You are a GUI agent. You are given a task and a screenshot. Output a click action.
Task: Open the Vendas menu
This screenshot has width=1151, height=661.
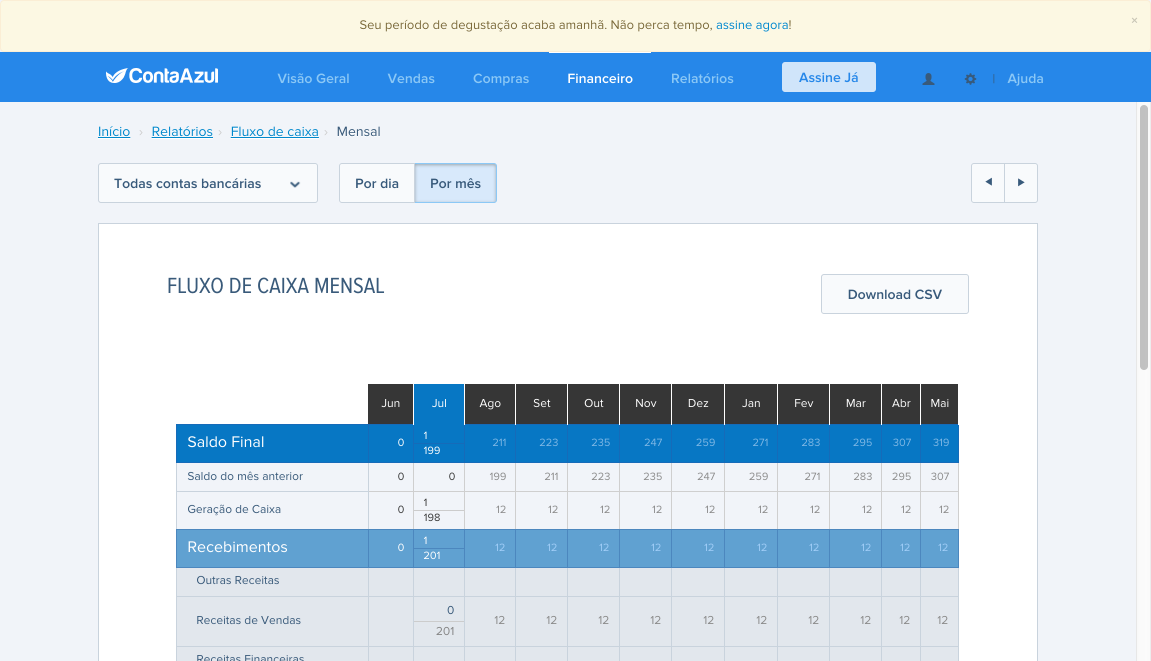(411, 79)
